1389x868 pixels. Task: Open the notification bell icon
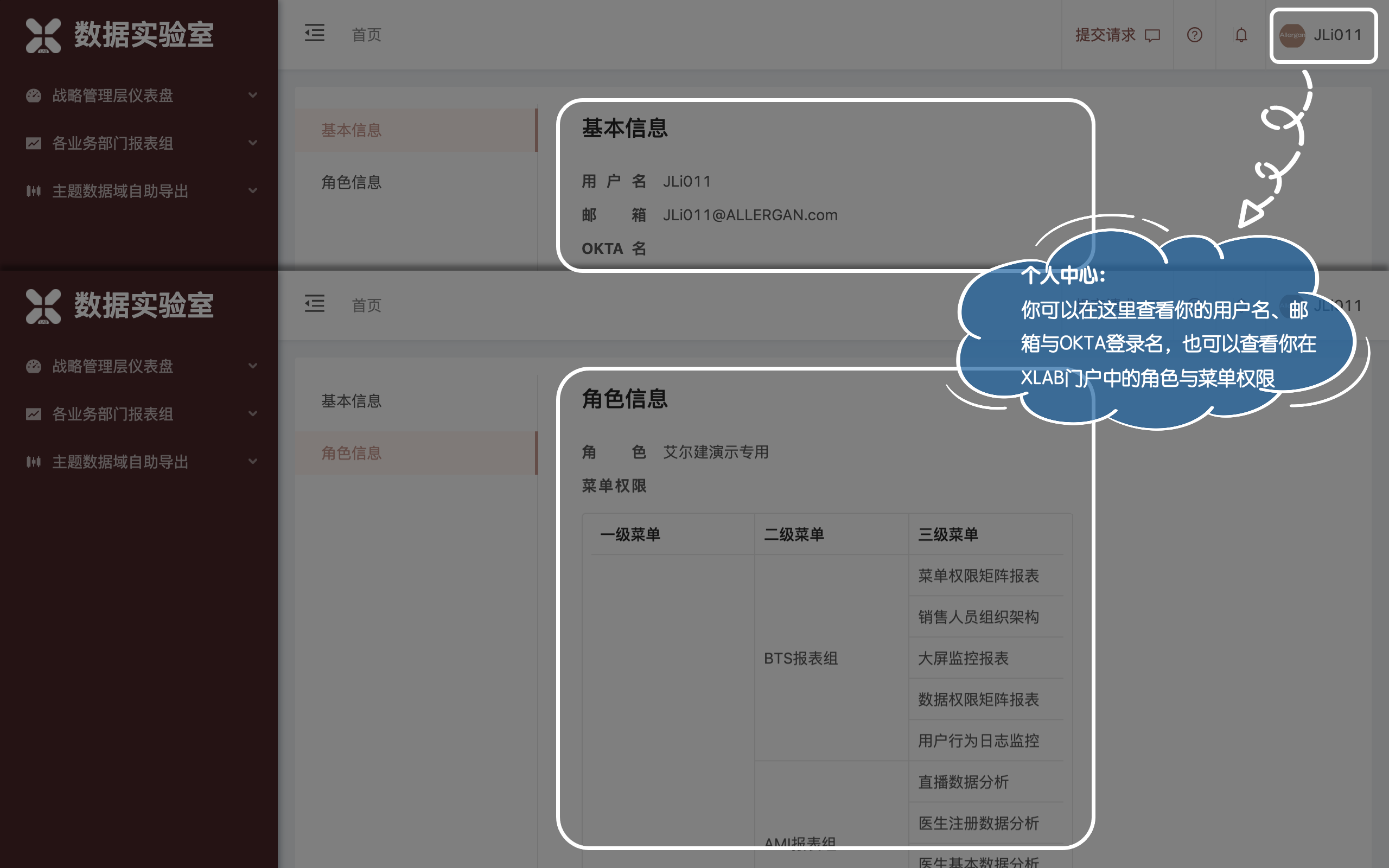click(x=1241, y=35)
